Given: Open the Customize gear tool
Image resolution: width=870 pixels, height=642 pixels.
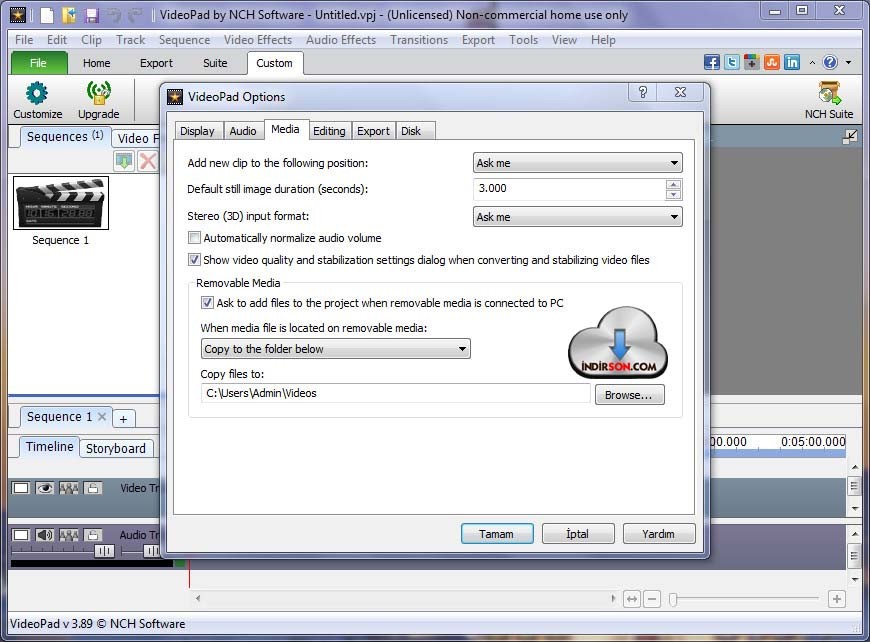Looking at the screenshot, I should point(37,100).
